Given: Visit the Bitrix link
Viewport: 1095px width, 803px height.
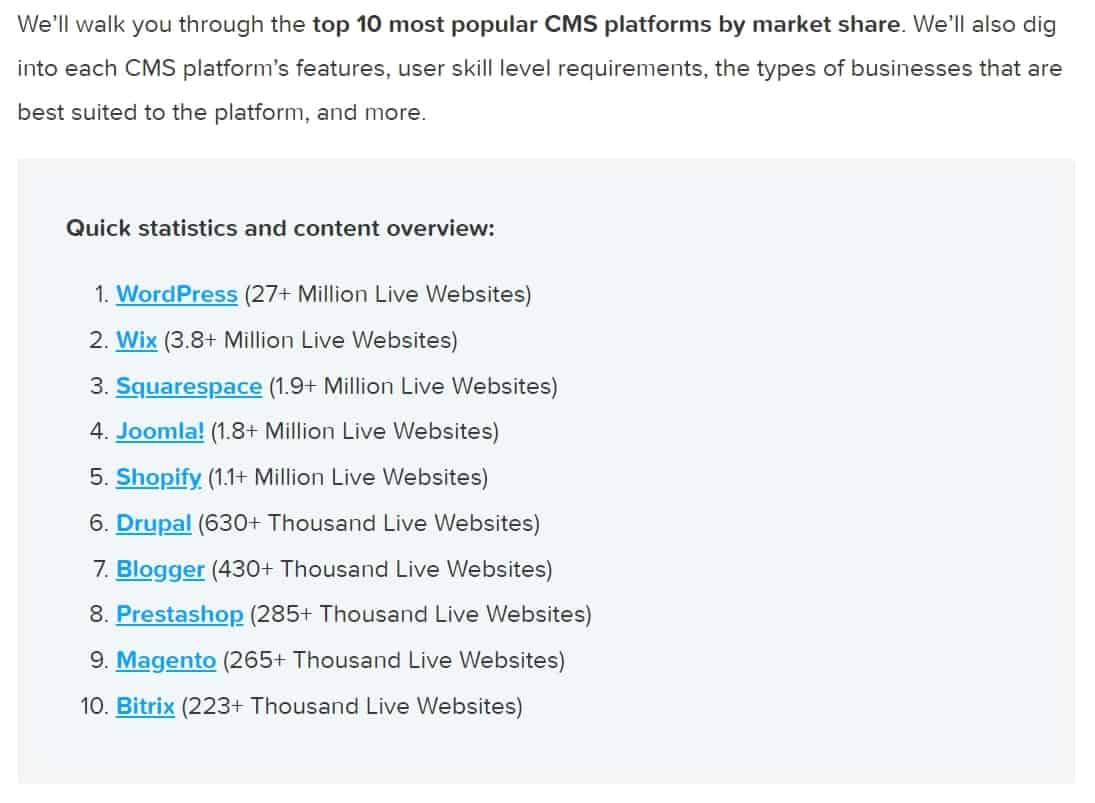Looking at the screenshot, I should pos(145,706).
